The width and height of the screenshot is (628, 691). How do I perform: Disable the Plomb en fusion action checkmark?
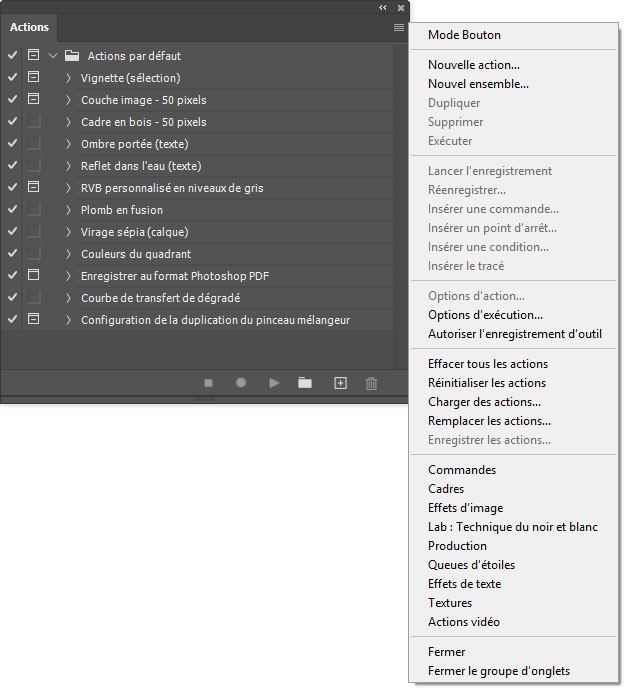[x=12, y=210]
